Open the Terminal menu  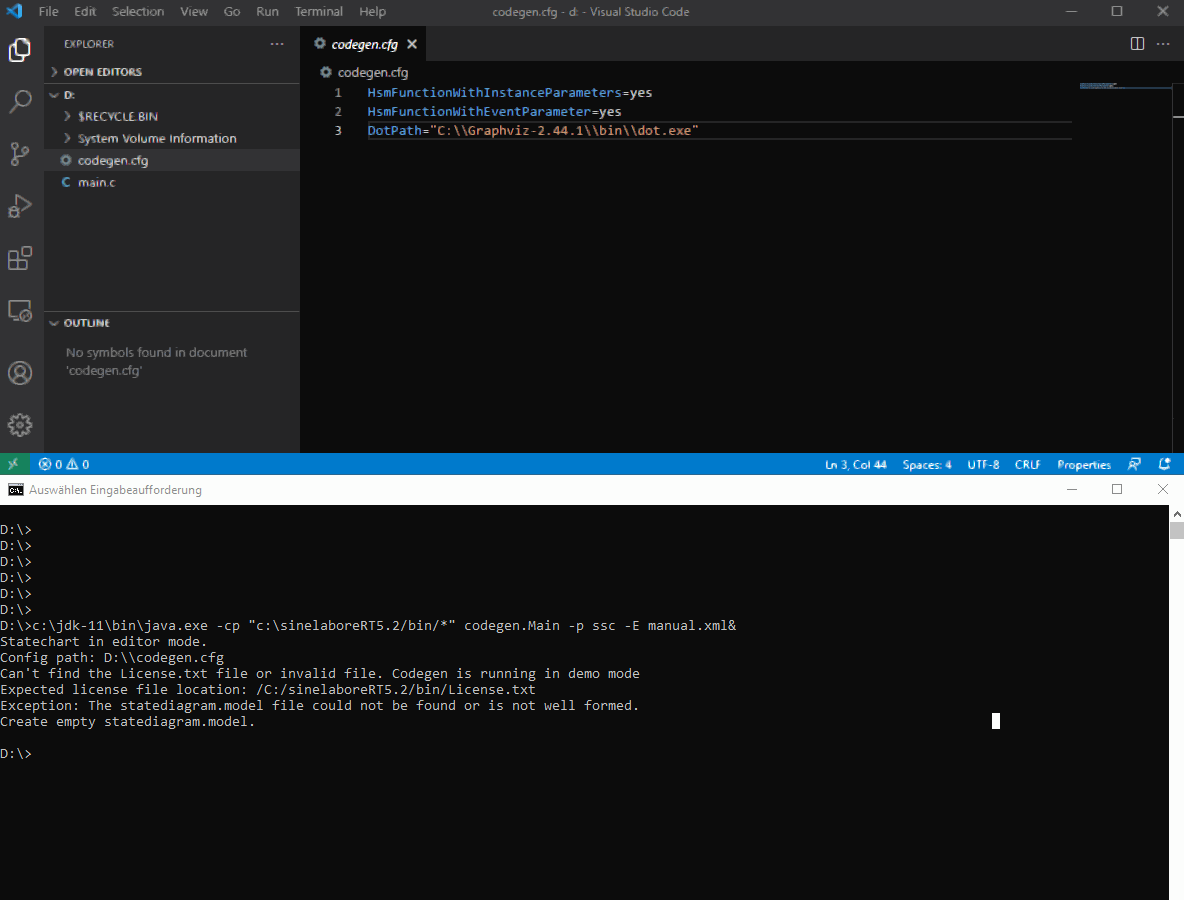click(318, 12)
